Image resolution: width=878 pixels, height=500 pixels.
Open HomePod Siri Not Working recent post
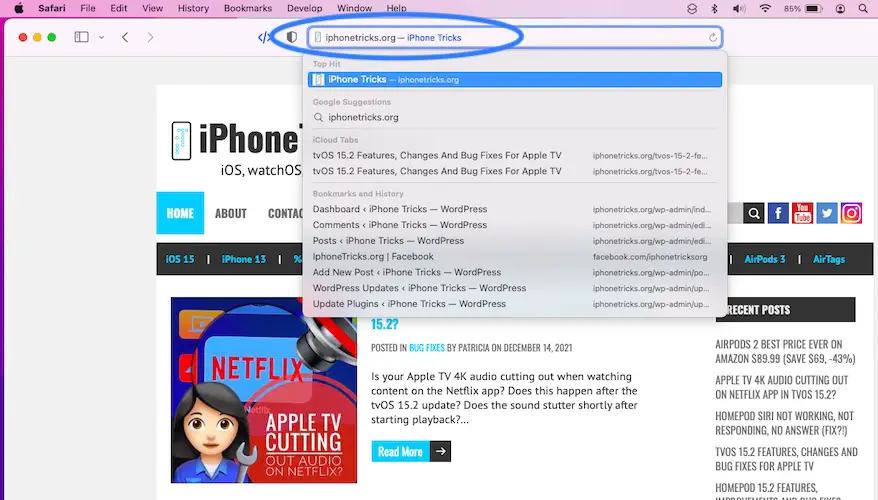coord(784,423)
